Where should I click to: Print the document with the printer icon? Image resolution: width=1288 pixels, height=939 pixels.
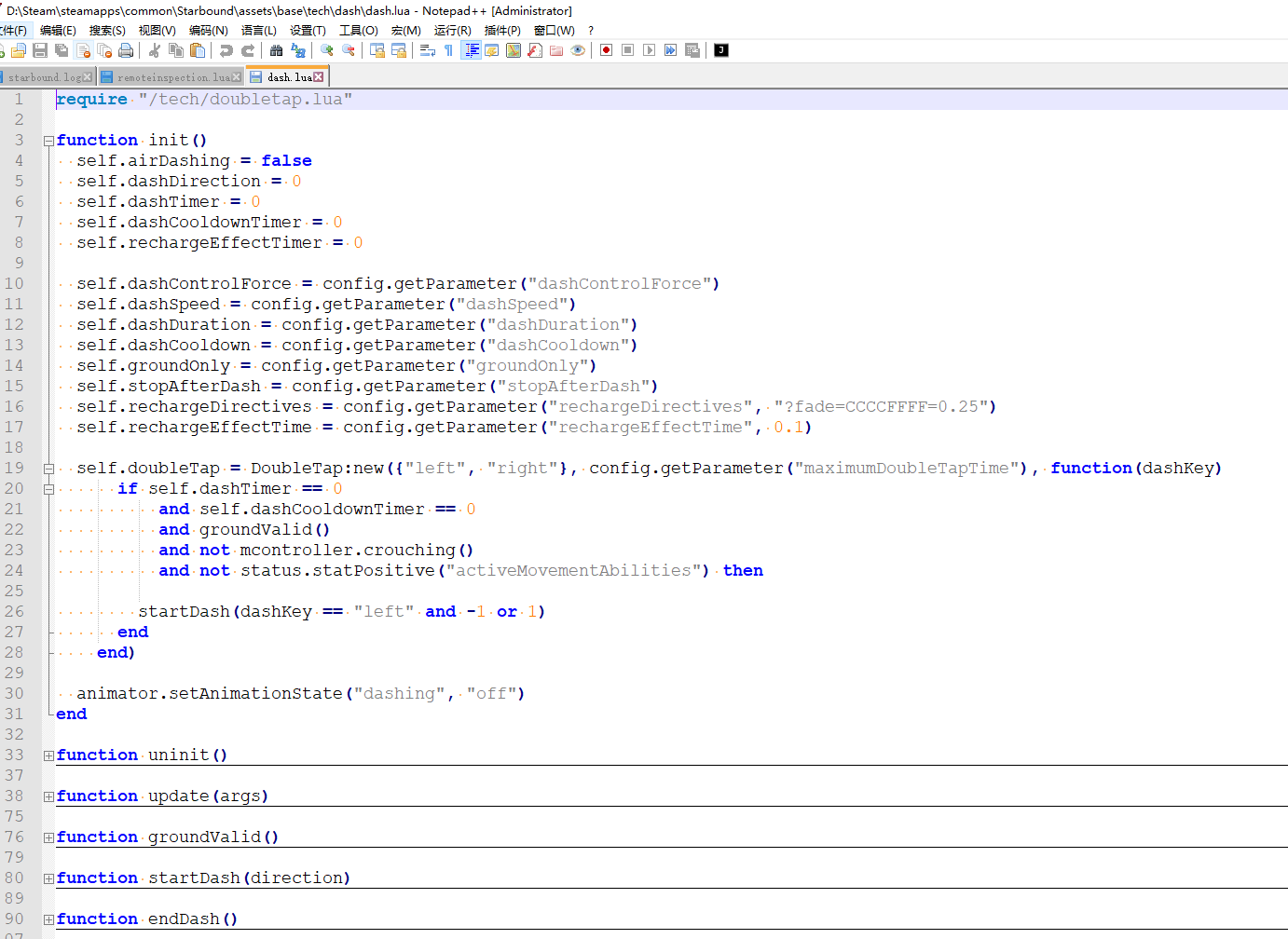(126, 50)
